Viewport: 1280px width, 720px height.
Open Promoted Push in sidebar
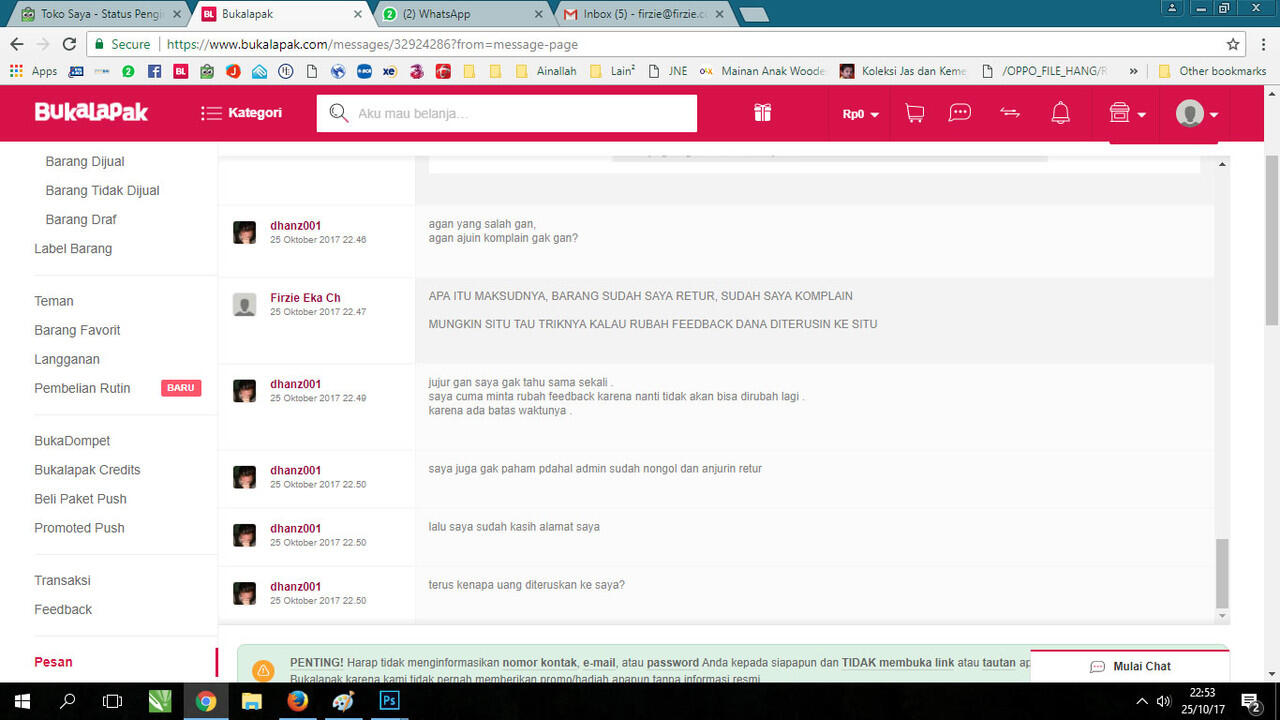tap(80, 528)
